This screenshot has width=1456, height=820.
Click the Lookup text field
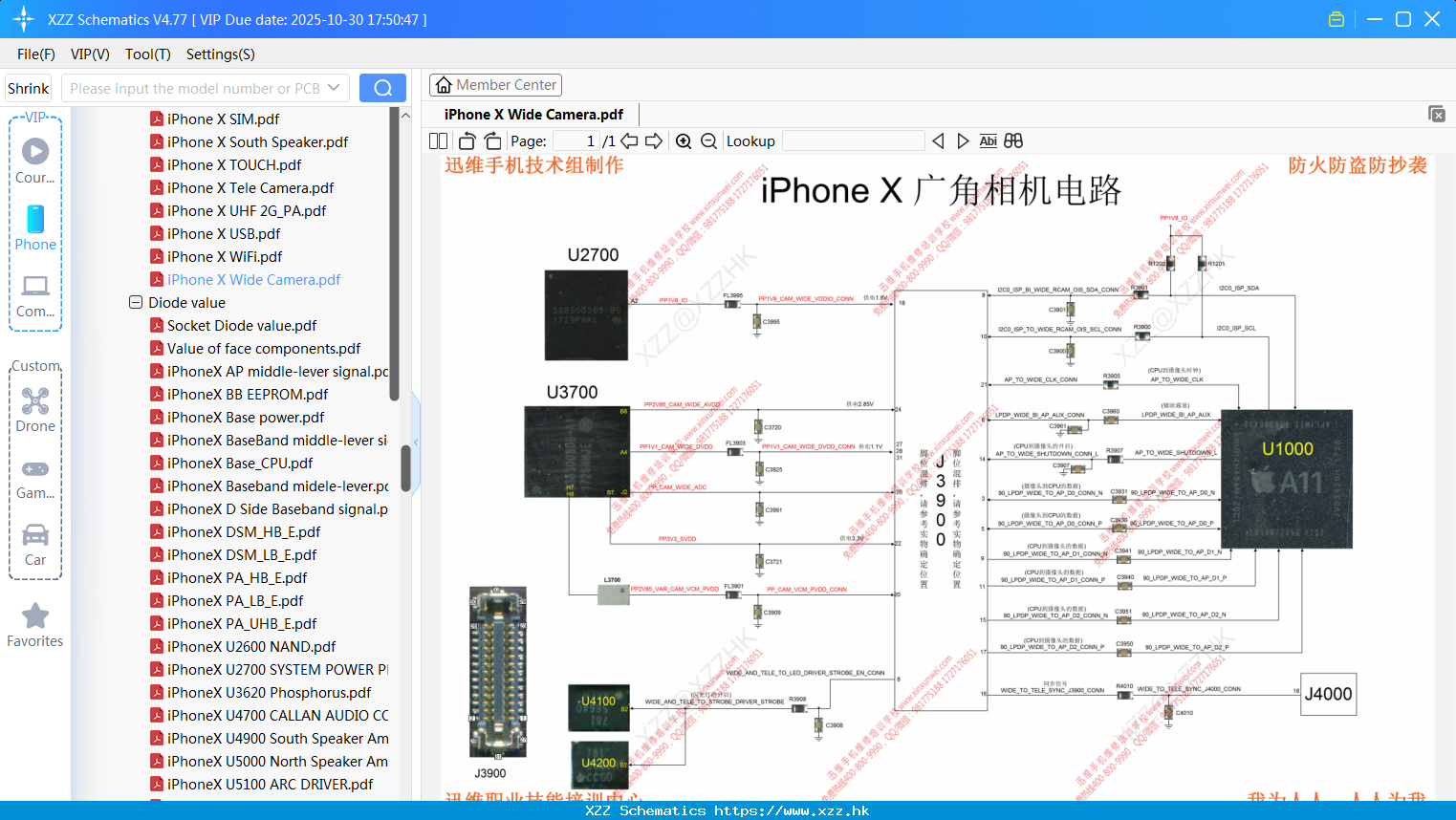[x=853, y=140]
